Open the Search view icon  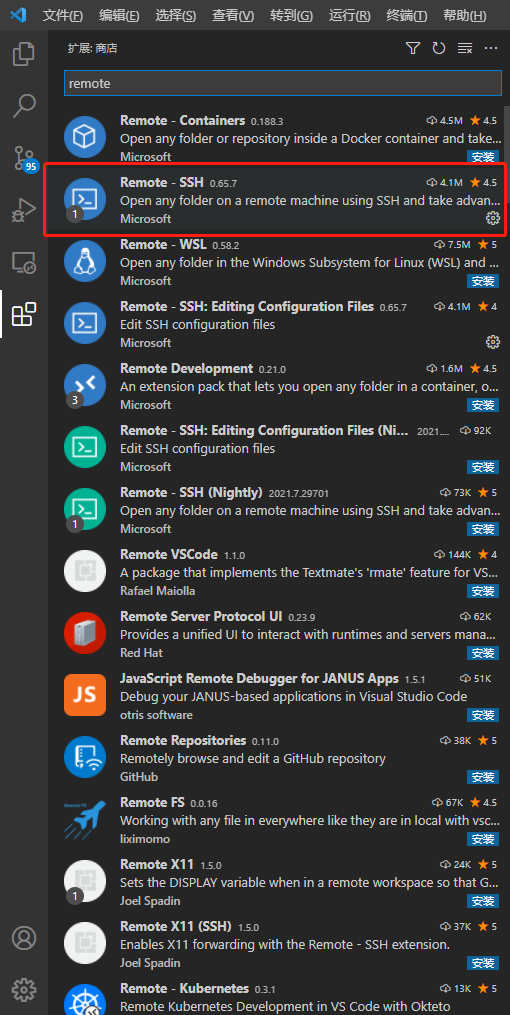24,106
